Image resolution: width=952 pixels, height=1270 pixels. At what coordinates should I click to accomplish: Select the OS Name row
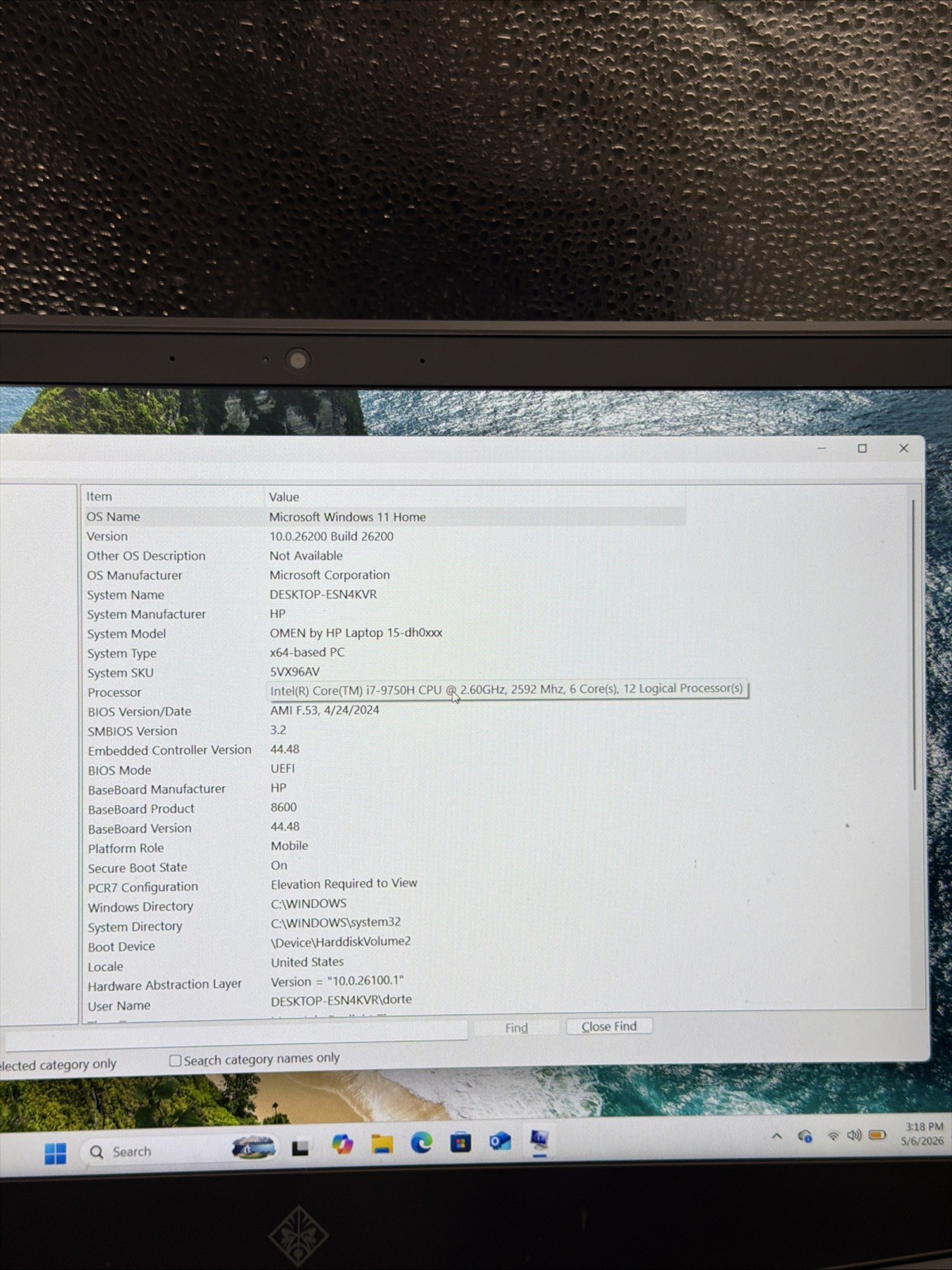[x=384, y=516]
